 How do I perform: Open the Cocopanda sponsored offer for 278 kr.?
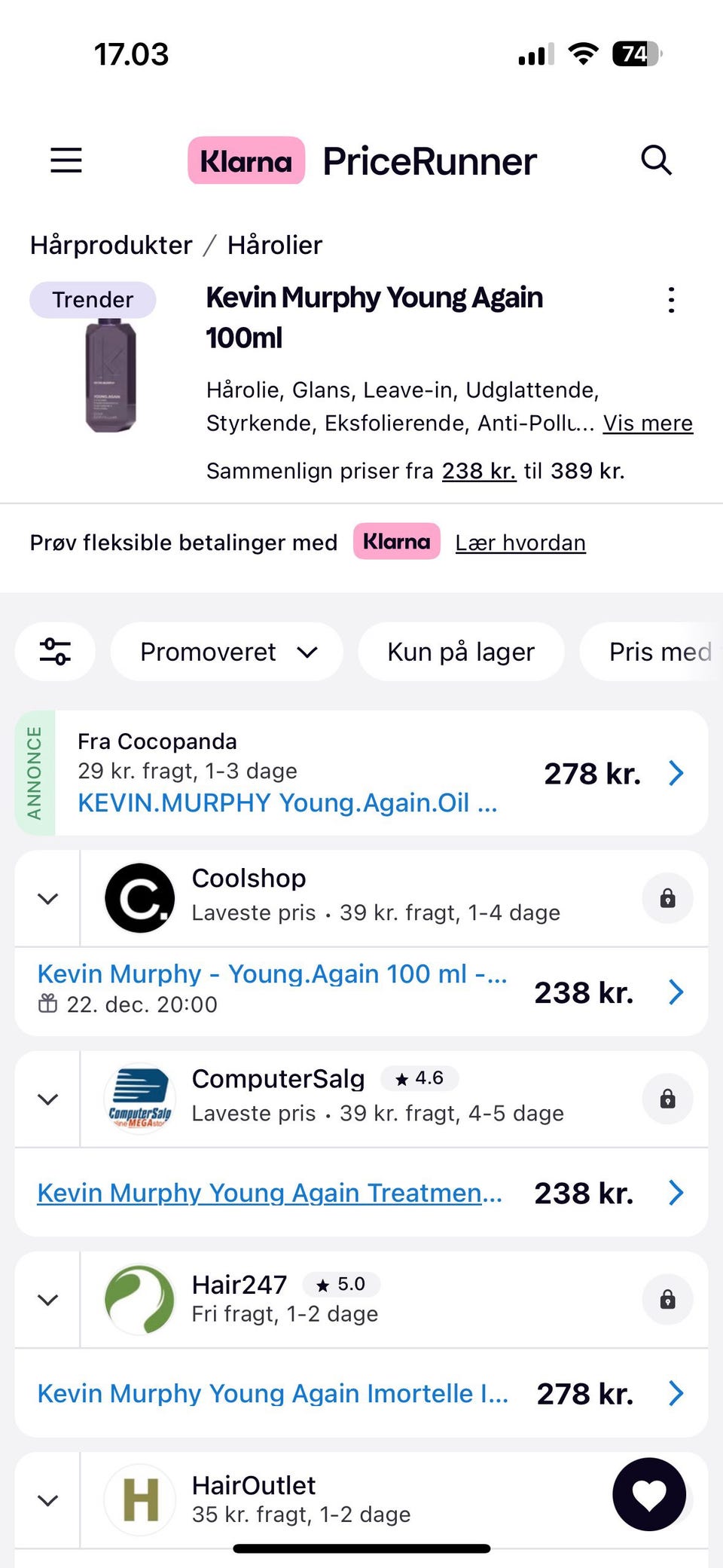pos(361,773)
